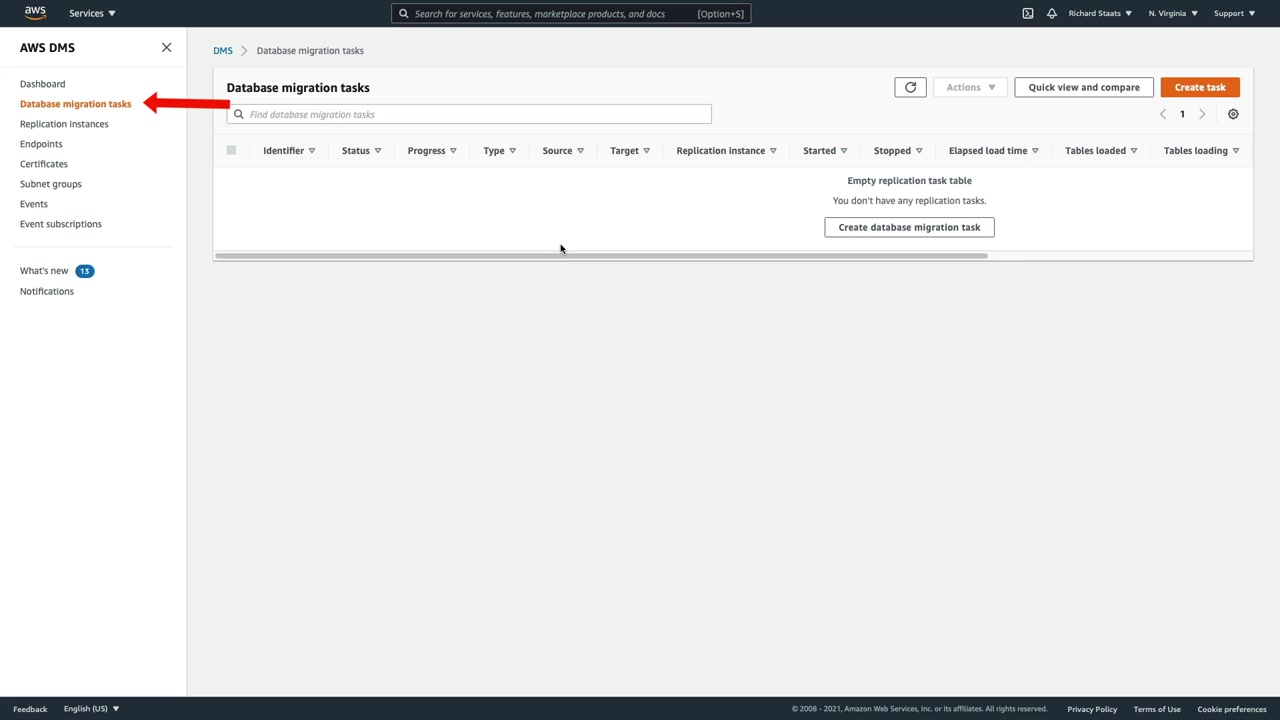Go to previous page of tasks
This screenshot has width=1280, height=720.
click(x=1162, y=114)
